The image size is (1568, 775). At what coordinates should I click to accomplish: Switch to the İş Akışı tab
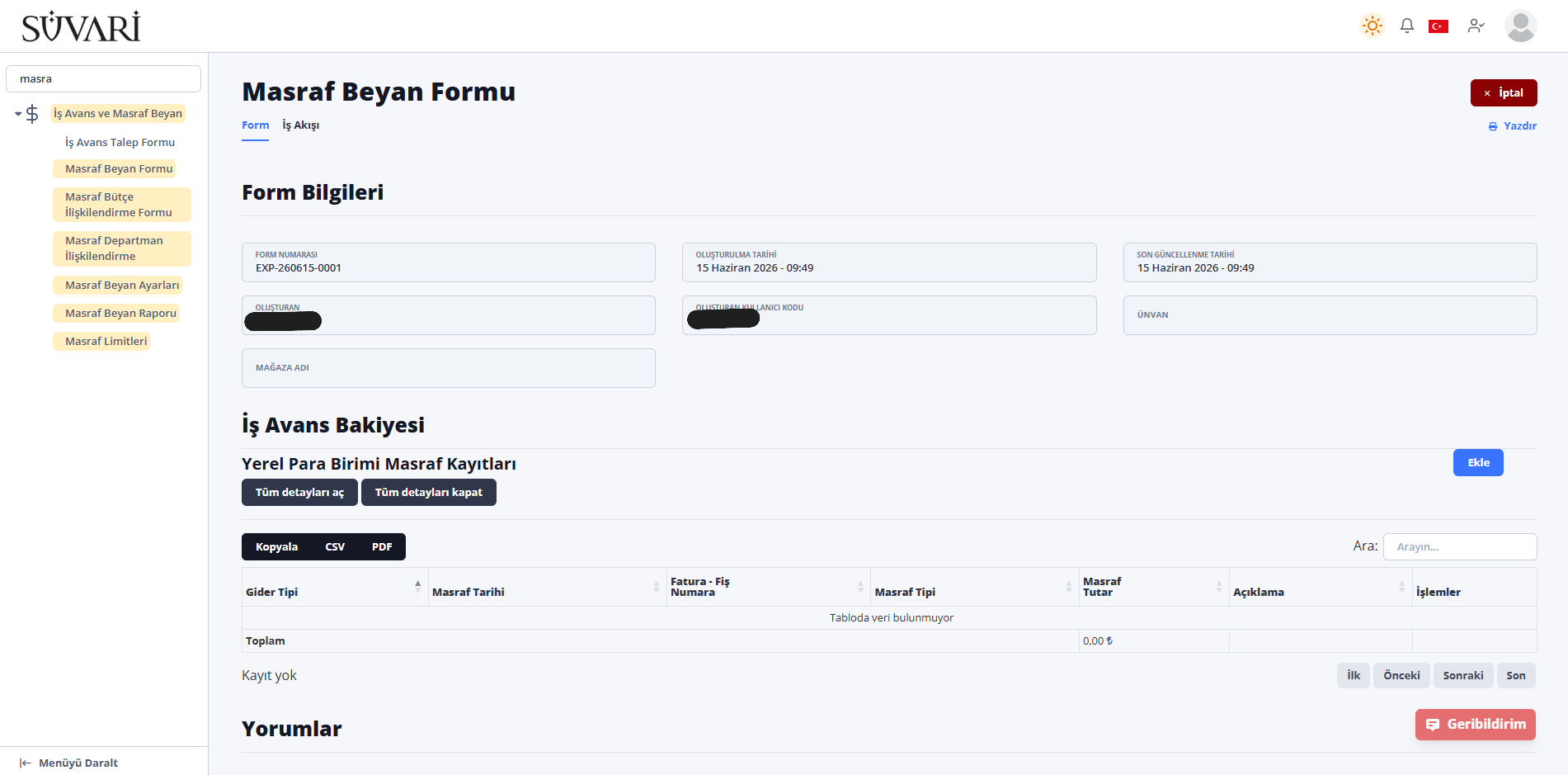tap(301, 125)
